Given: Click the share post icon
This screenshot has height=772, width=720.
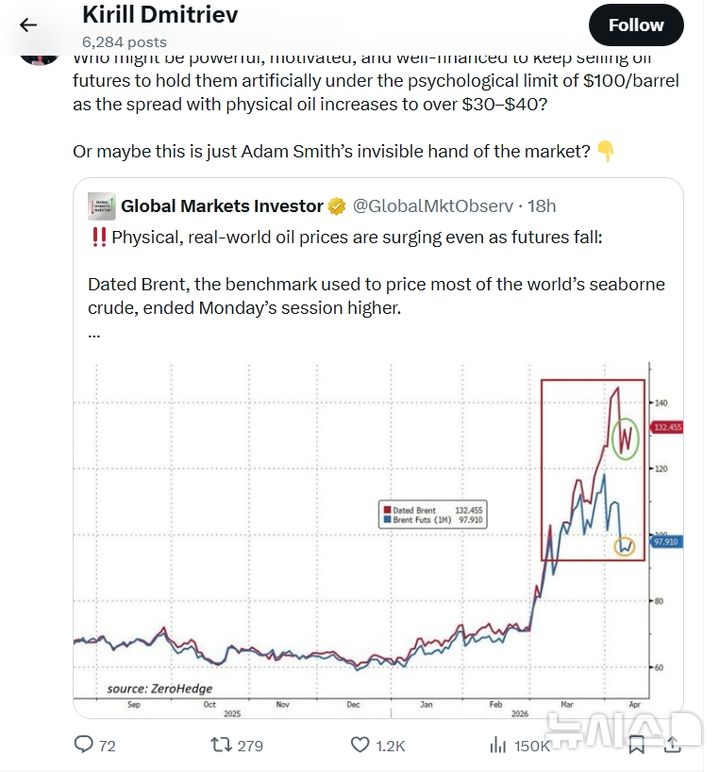Looking at the screenshot, I should point(672,744).
